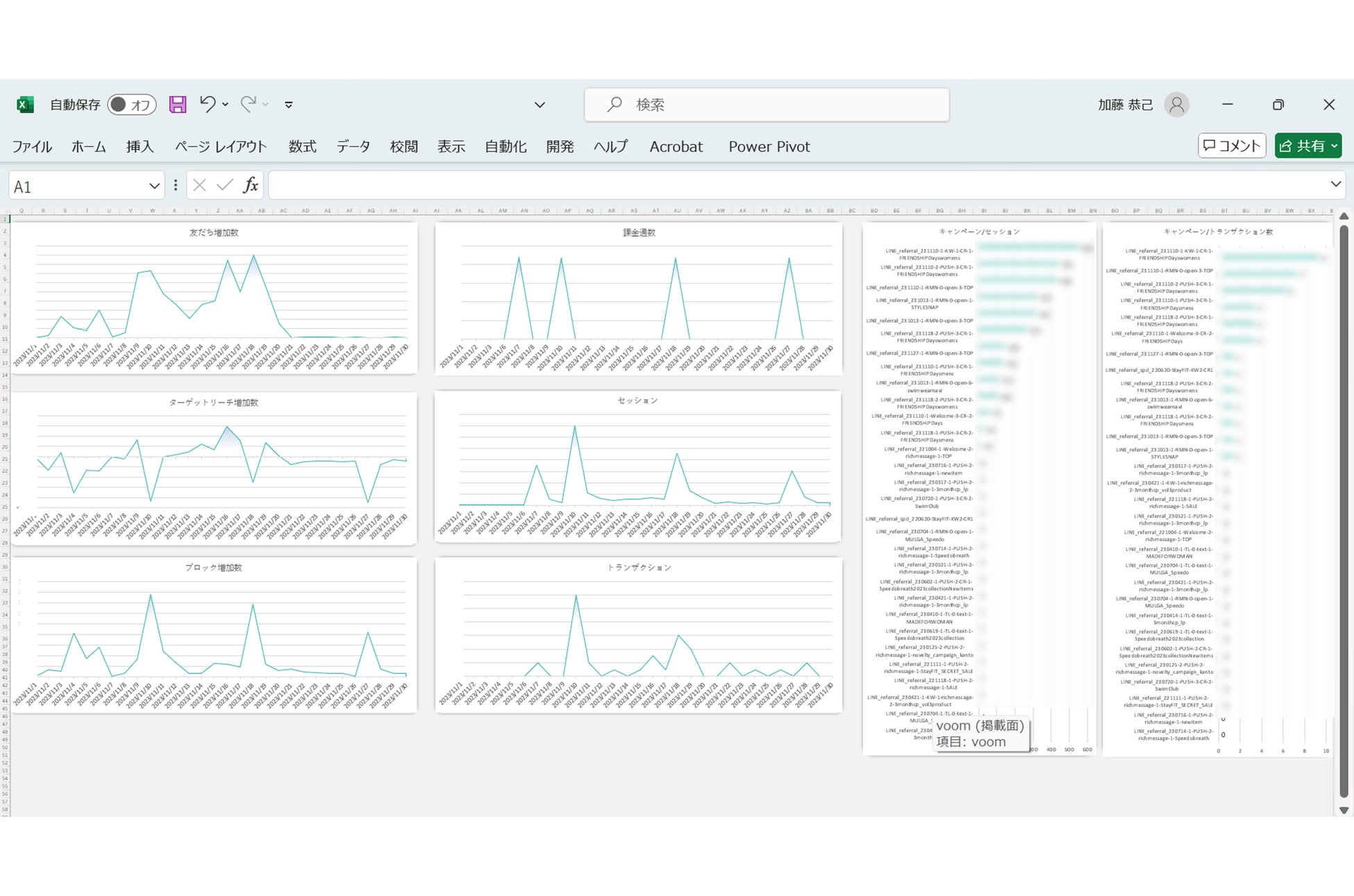Open the Name Box dropdown next to A1

pos(154,186)
